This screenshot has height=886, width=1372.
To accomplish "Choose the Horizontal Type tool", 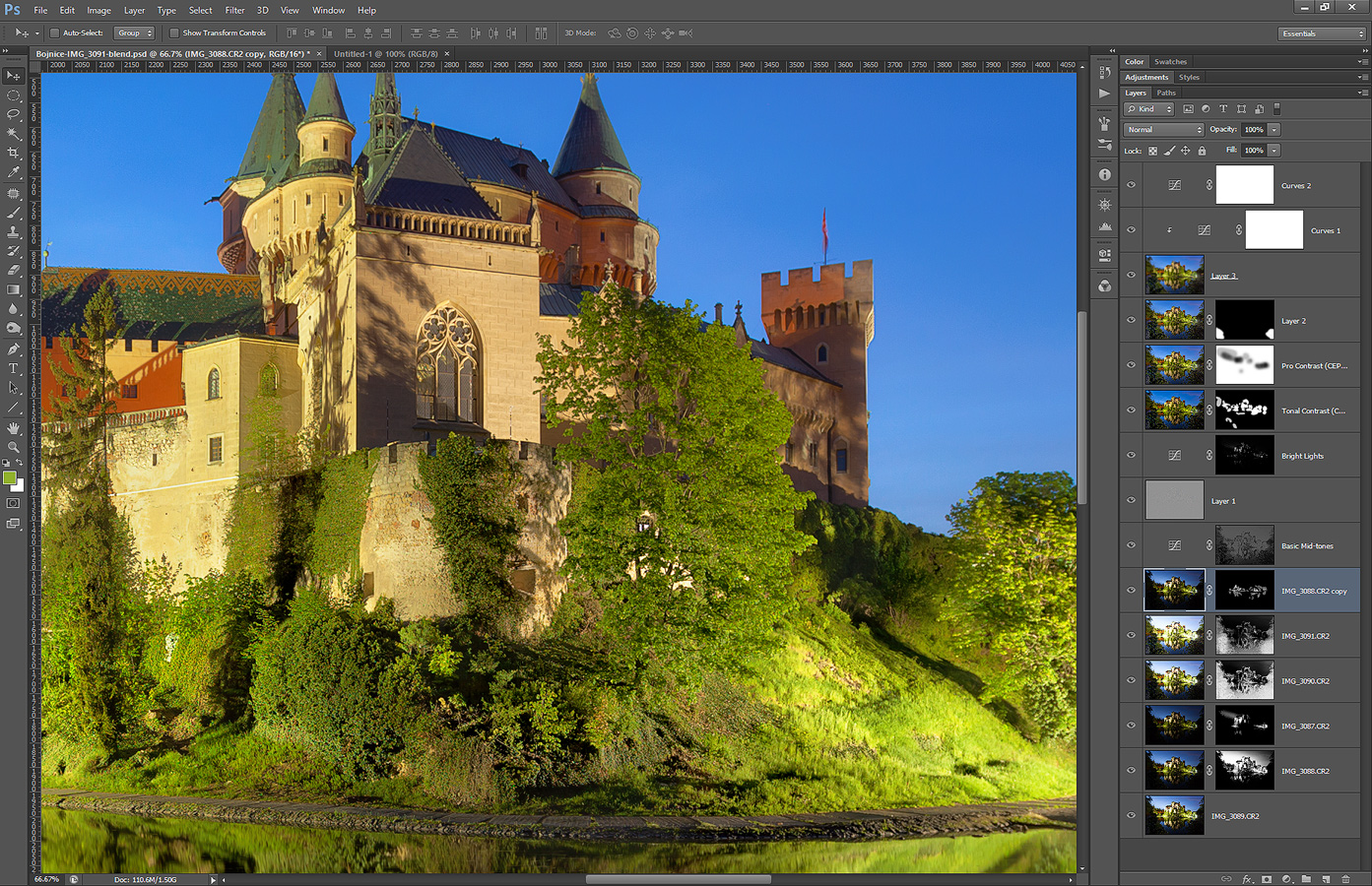I will coord(13,368).
